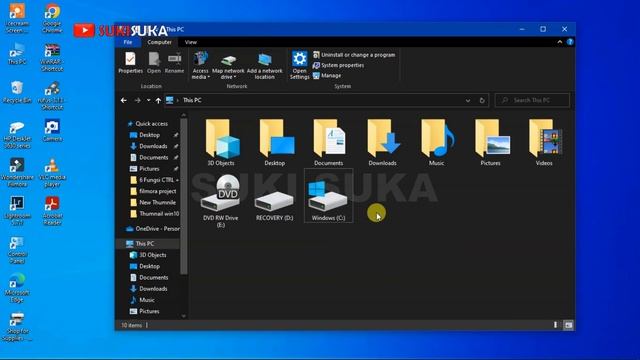Click the Refresh button in address bar
The image size is (640, 360).
pos(482,100)
